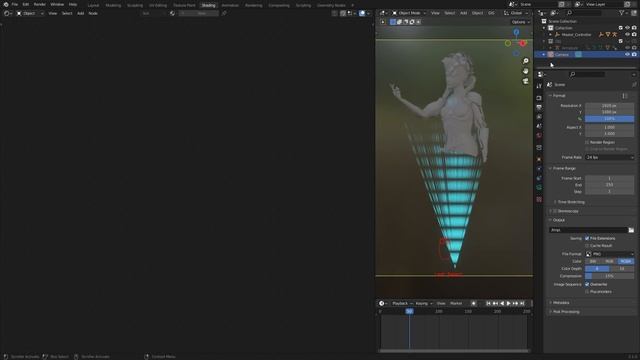This screenshot has width=640, height=360.
Task: Toggle the File Extensions checkbox
Action: pos(587,238)
